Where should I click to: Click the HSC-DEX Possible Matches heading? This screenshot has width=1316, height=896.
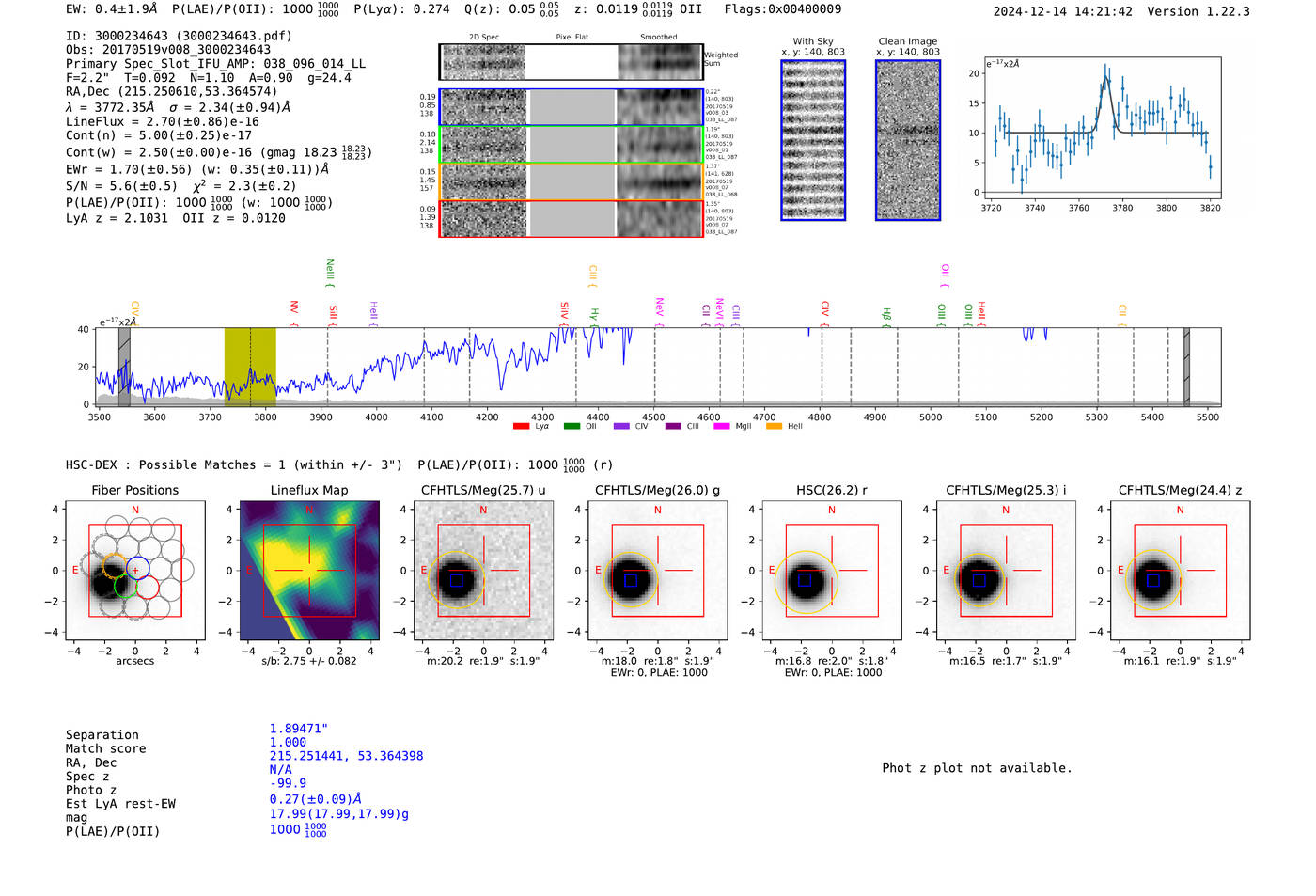[234, 464]
